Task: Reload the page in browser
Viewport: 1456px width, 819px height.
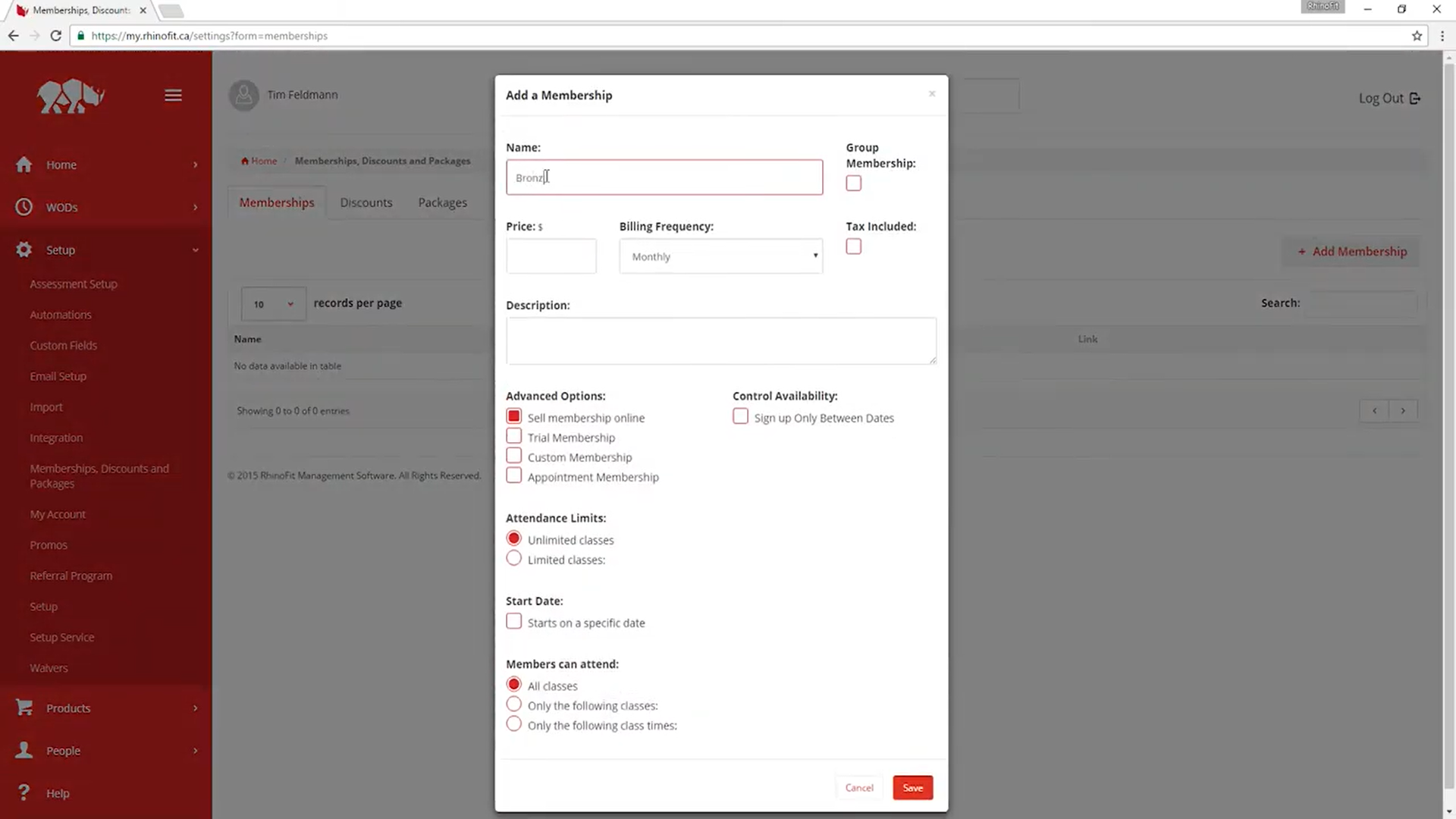Action: (x=55, y=36)
